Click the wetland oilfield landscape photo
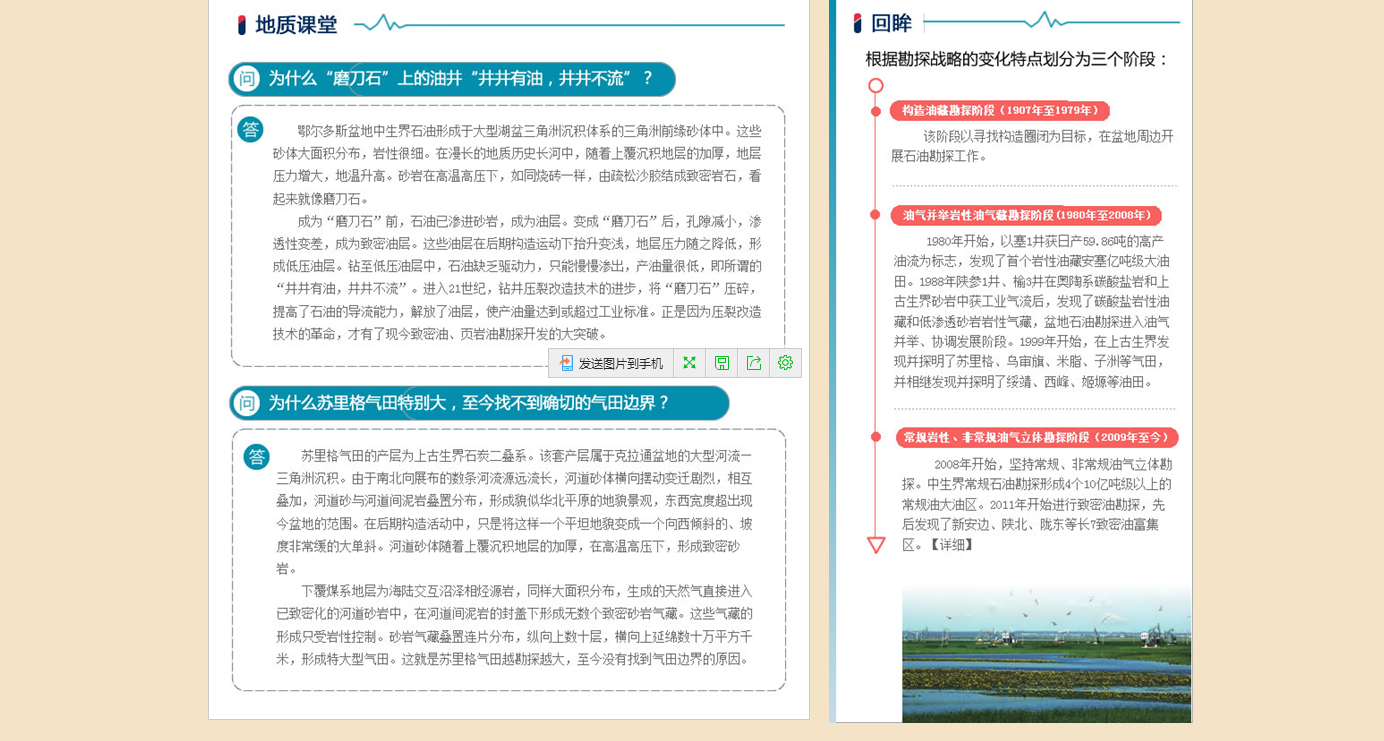The height and width of the screenshot is (741, 1384). click(1046, 654)
